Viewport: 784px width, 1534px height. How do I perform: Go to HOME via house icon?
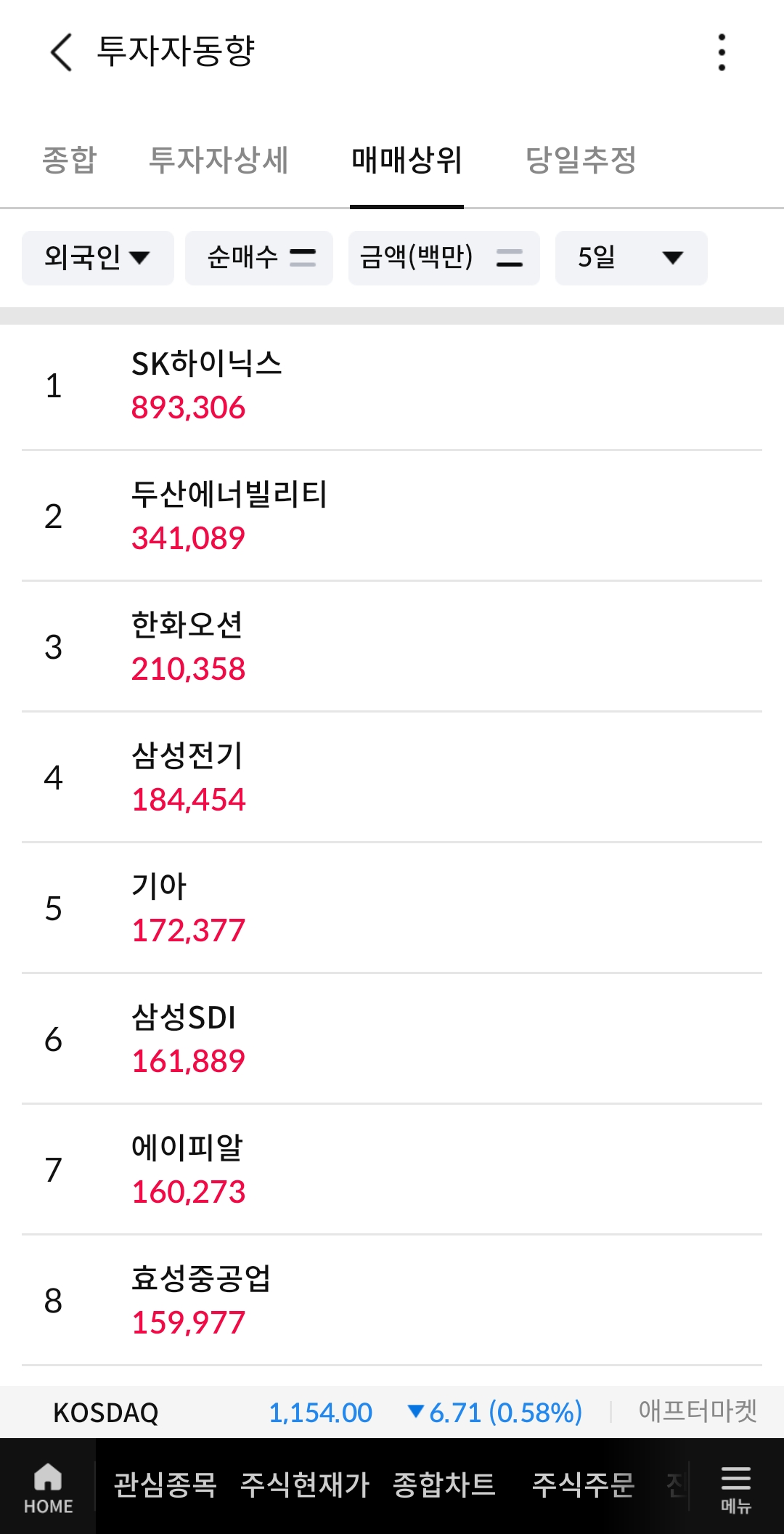coord(48,1487)
